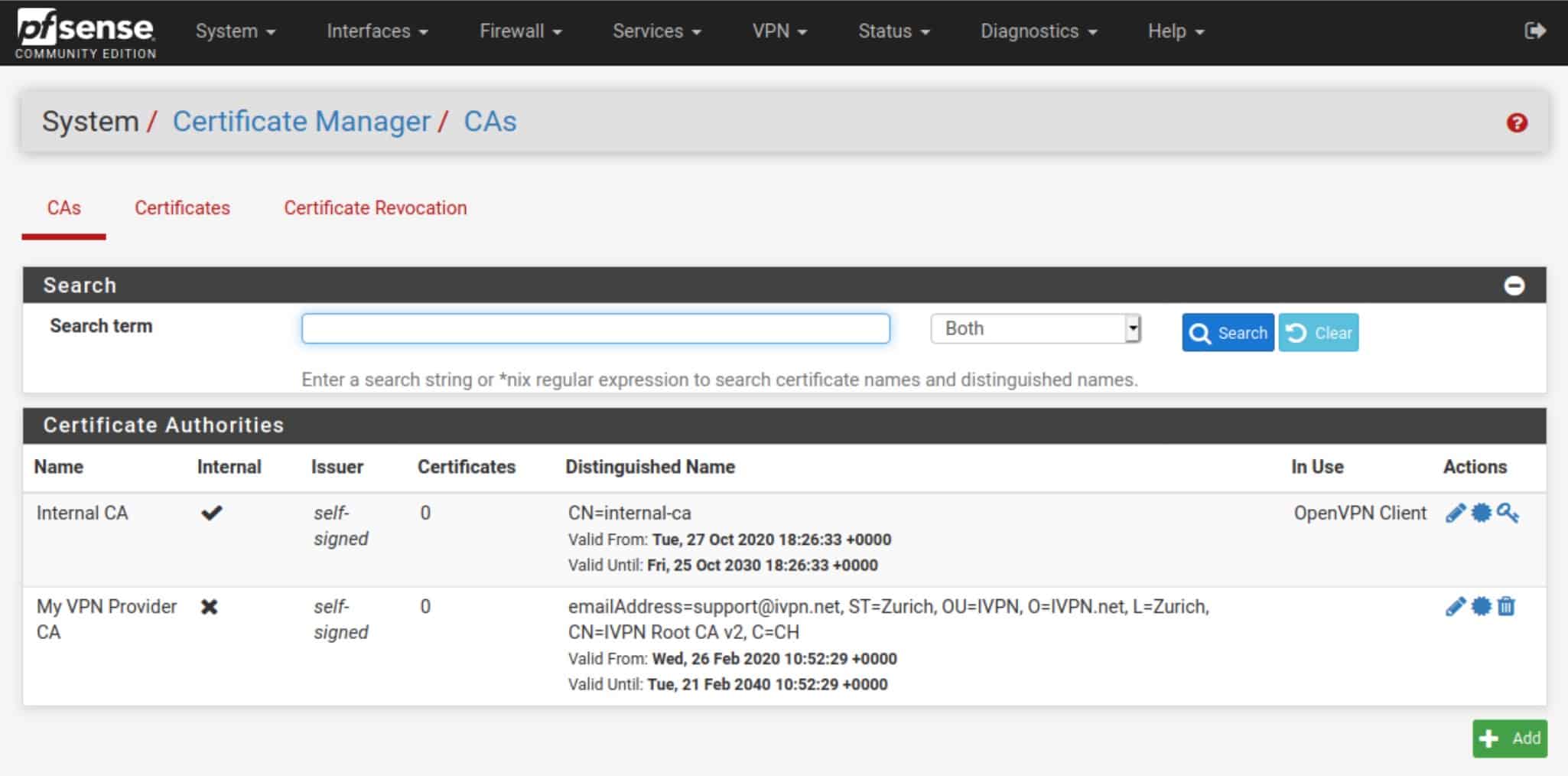The height and width of the screenshot is (776, 1568).
Task: Click the Clear button
Action: 1319,333
